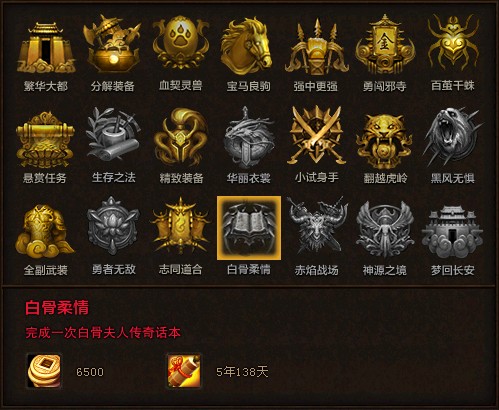The height and width of the screenshot is (410, 499).
Task: Select the 赤焰战场 horned skull icon
Action: (317, 225)
